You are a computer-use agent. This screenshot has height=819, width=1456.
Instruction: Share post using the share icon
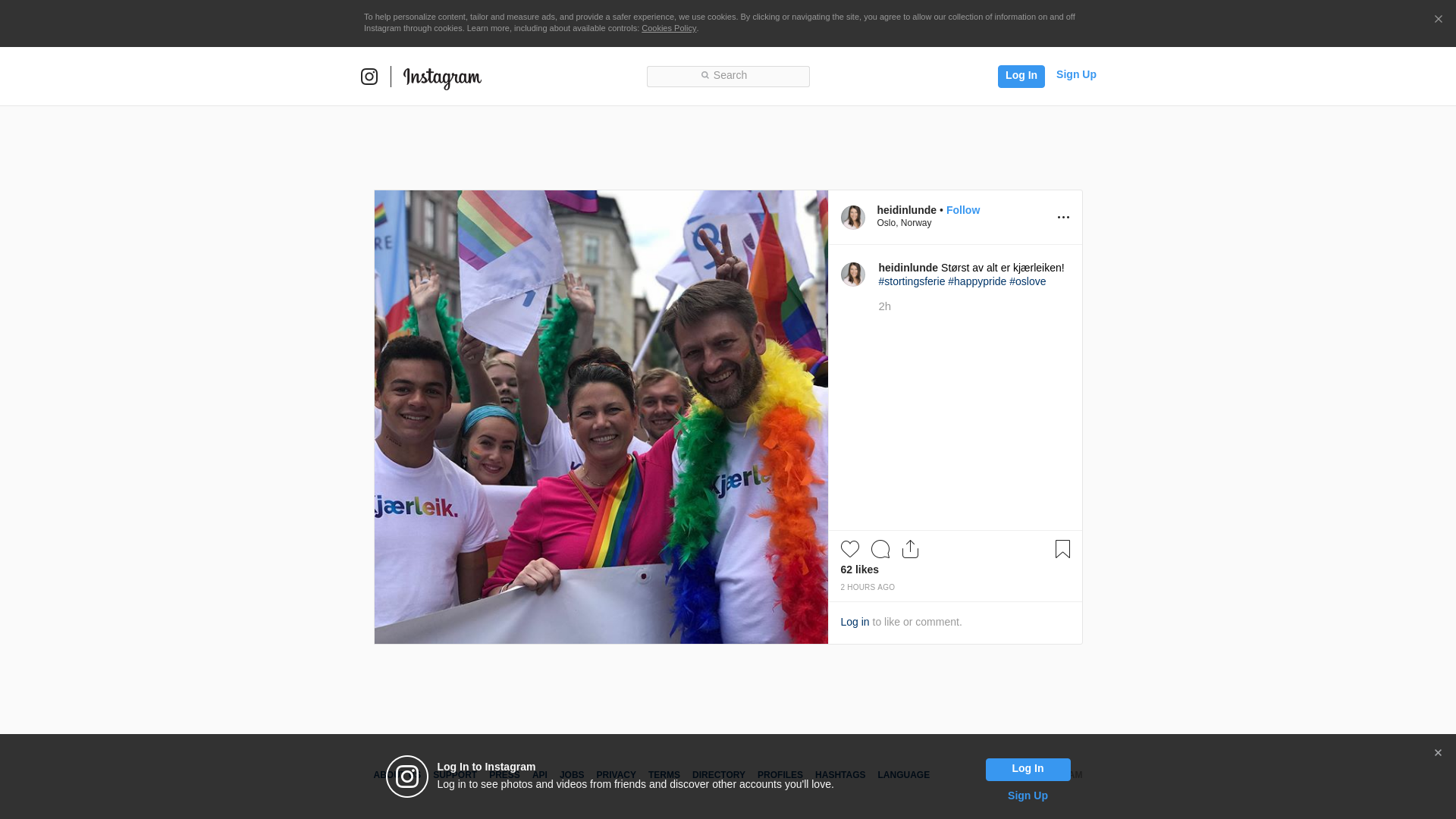click(910, 549)
